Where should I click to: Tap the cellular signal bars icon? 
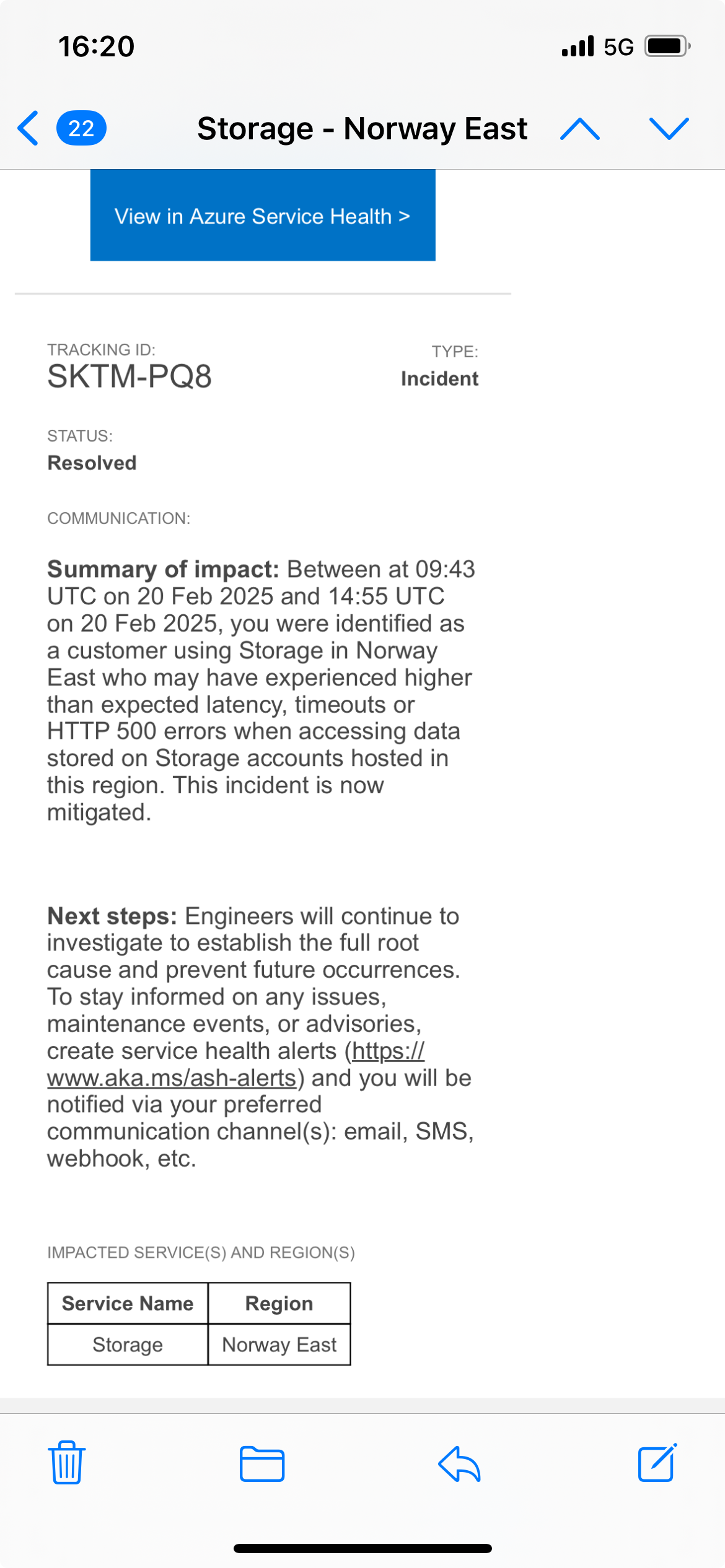578,46
